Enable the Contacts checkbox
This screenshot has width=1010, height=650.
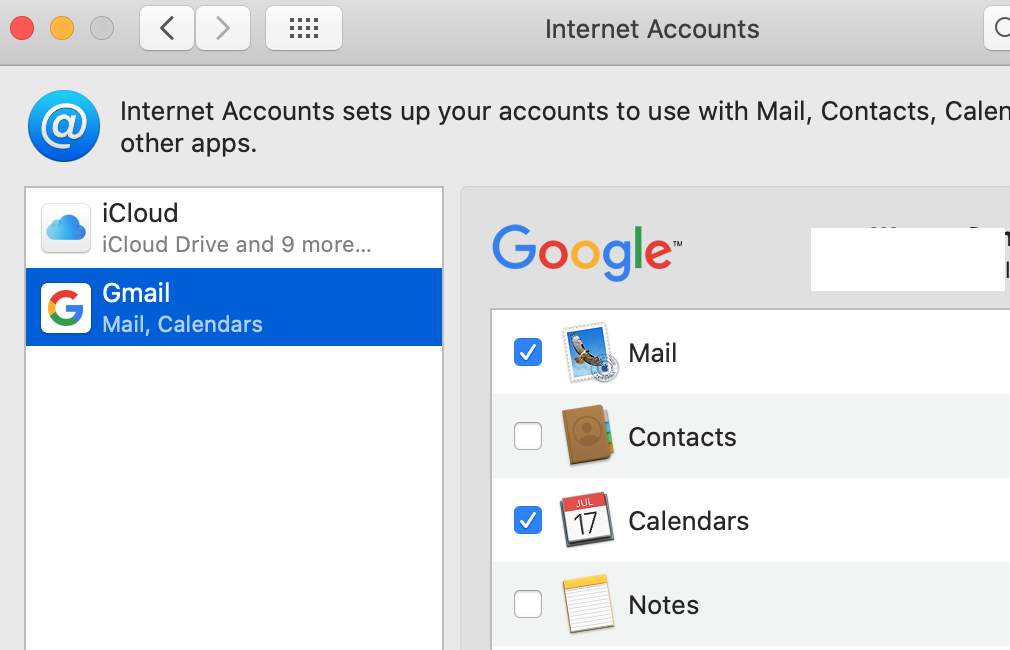(528, 436)
